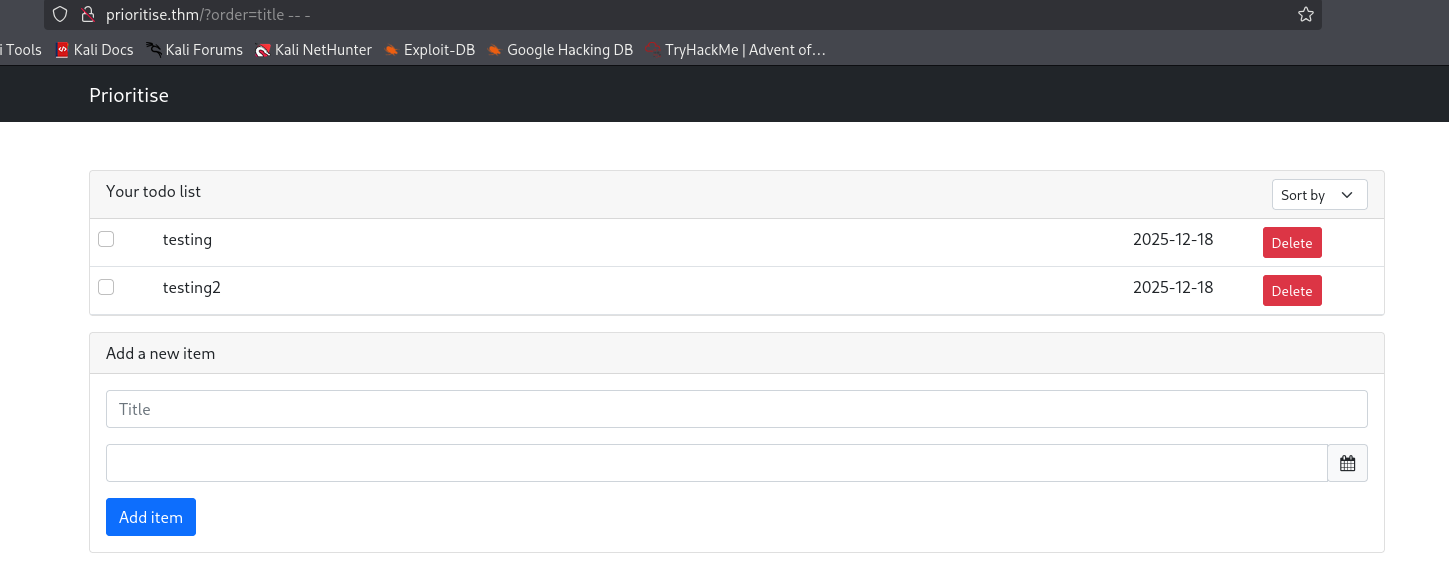Click the bookmark star icon in address bar
1449x581 pixels.
tap(1305, 14)
